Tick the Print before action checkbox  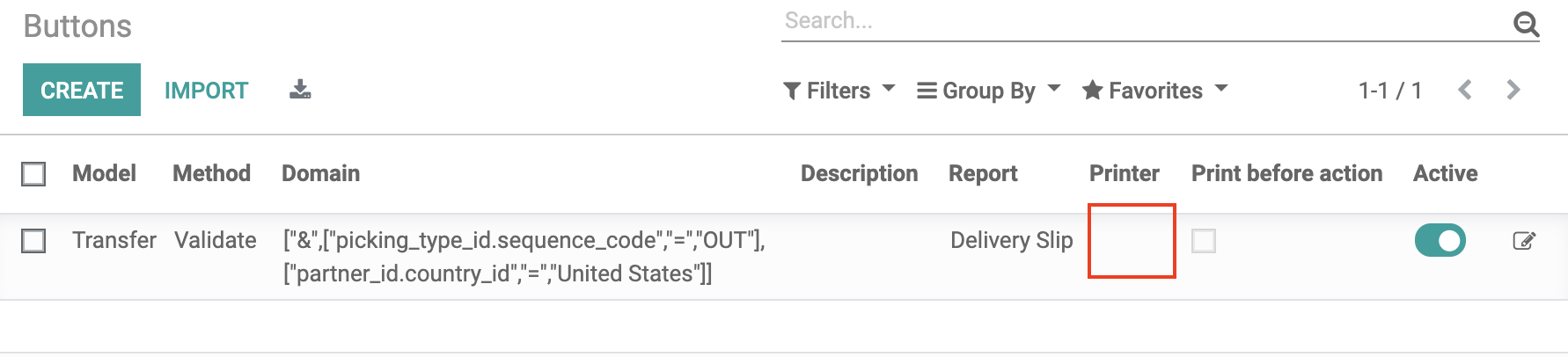tap(1204, 241)
